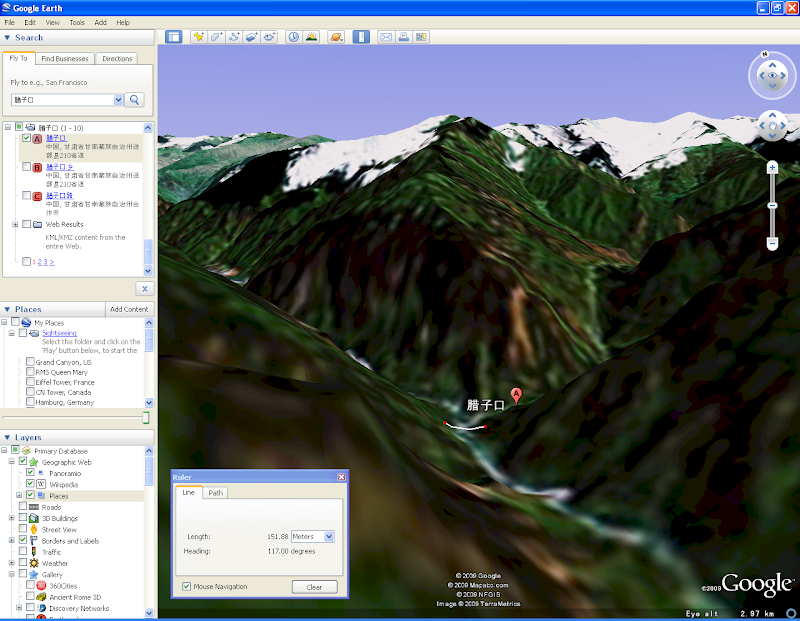Click the zoom slider handle
This screenshot has width=800, height=621.
(772, 205)
